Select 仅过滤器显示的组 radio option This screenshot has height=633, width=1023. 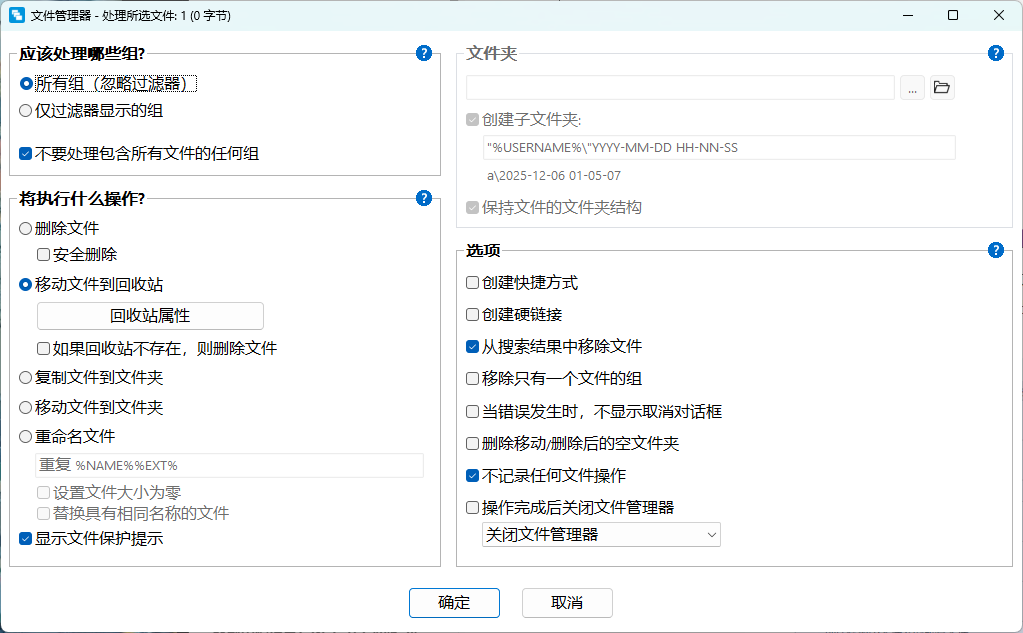(26, 111)
